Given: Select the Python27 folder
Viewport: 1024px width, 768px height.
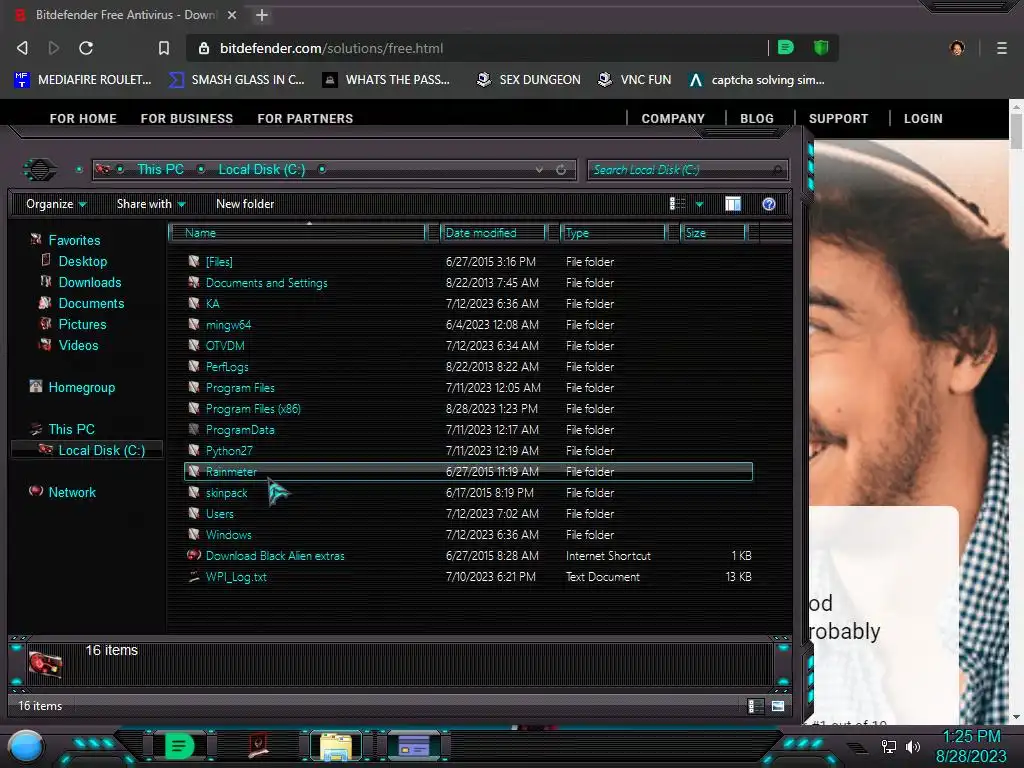Looking at the screenshot, I should [229, 451].
